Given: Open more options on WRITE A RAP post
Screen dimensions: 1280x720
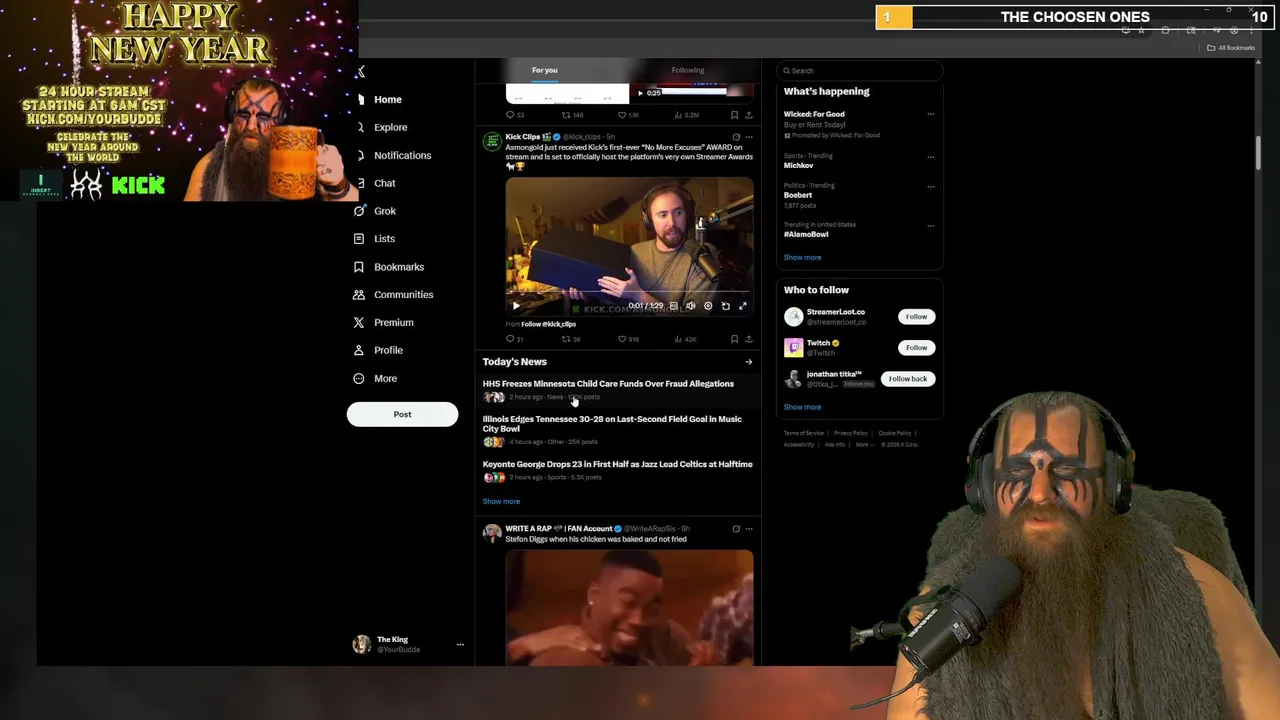Looking at the screenshot, I should pos(749,529).
